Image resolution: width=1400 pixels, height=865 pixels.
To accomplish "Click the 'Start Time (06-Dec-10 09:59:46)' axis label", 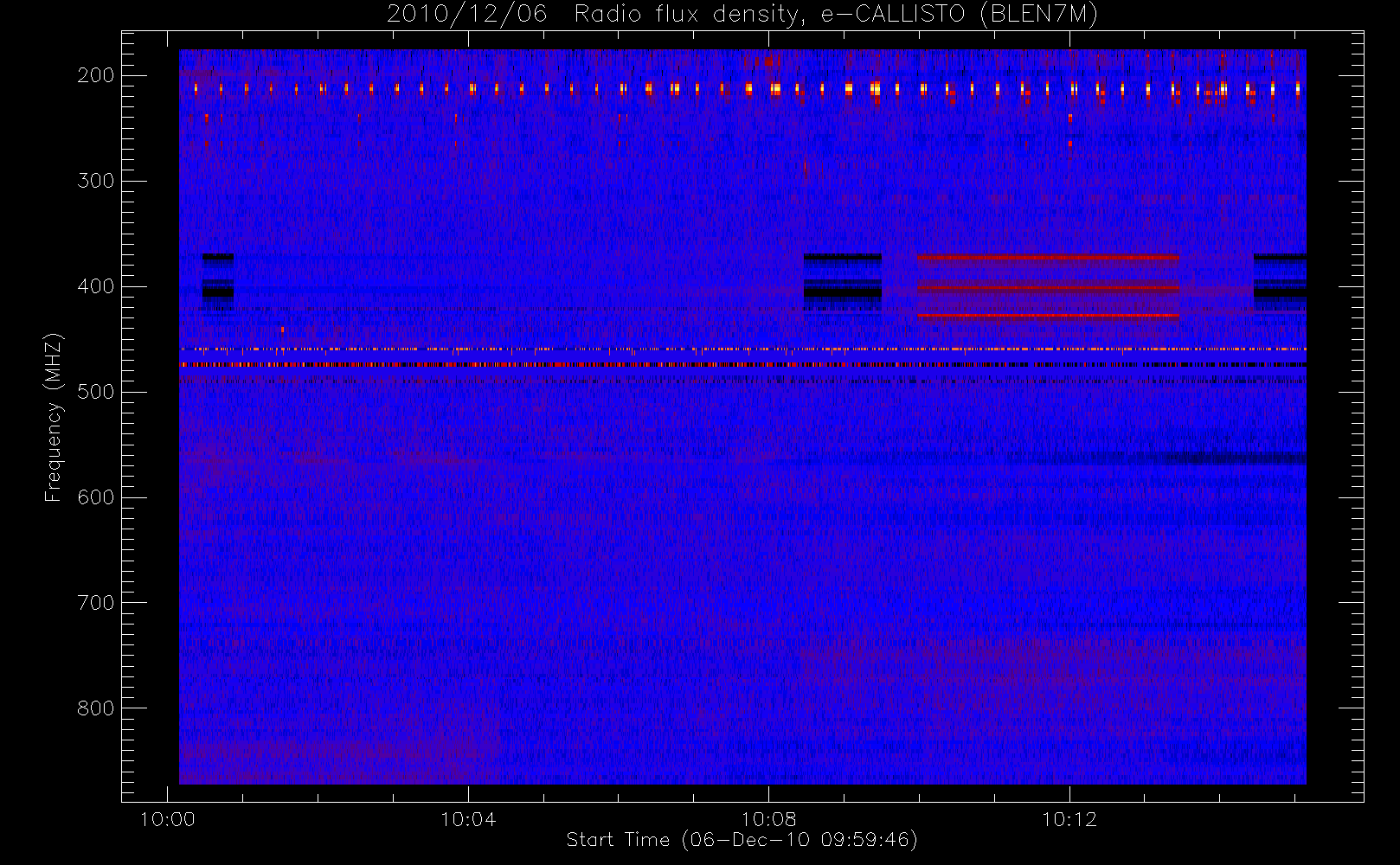I will (742, 840).
